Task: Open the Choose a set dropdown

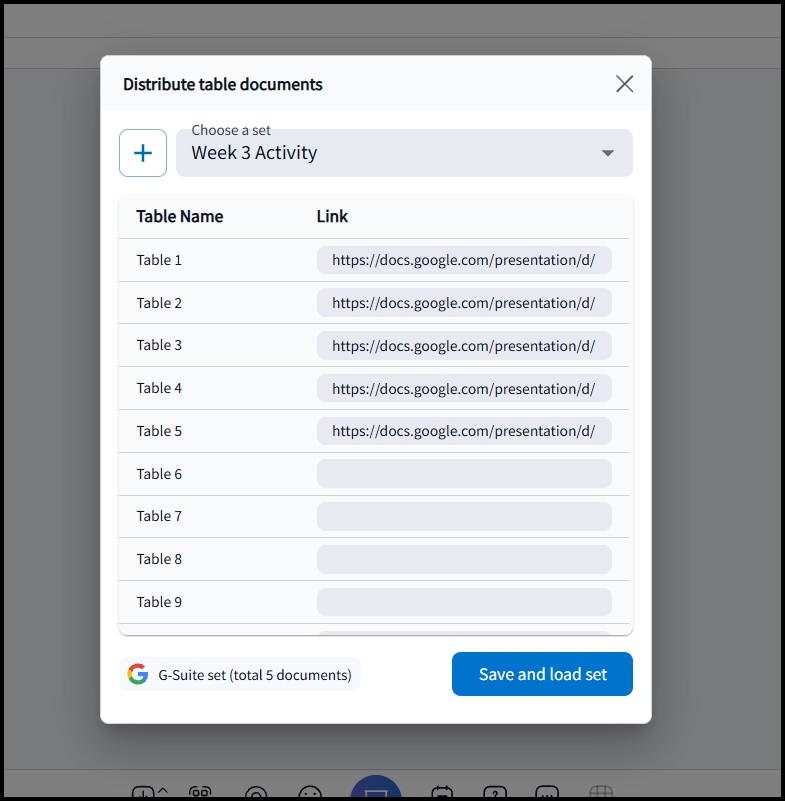Action: pyautogui.click(x=404, y=153)
